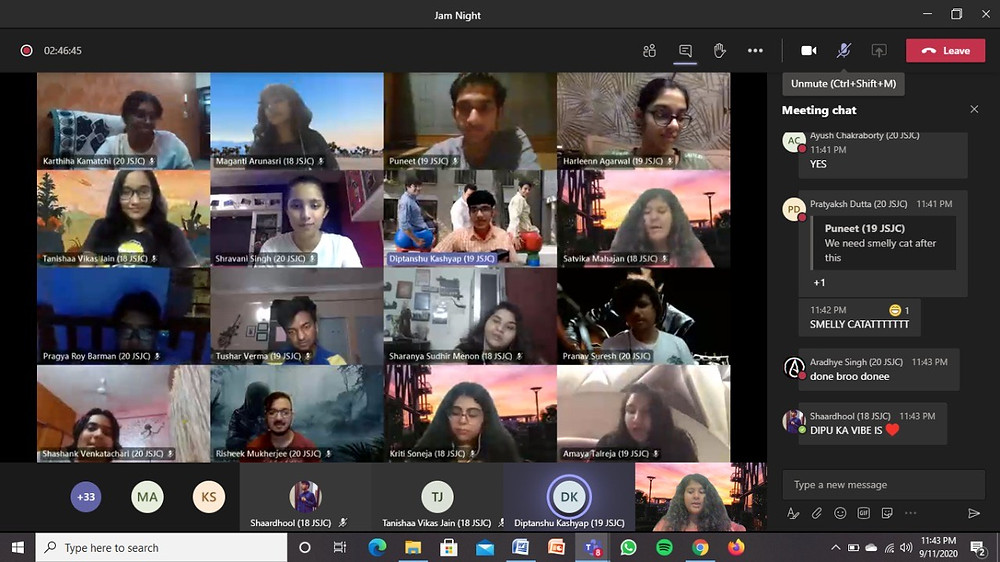Open WhatsApp from taskbar
The width and height of the screenshot is (1000, 562).
(x=628, y=547)
